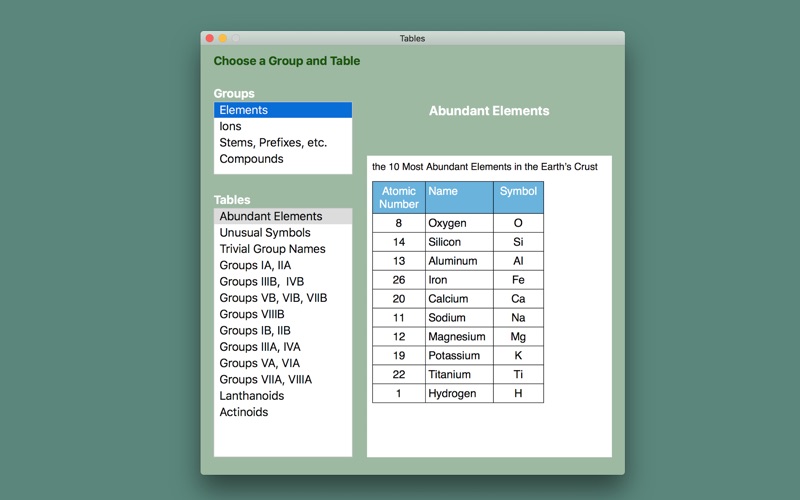The image size is (800, 500).
Task: Open the Lanthanoids table
Action: [x=283, y=395]
